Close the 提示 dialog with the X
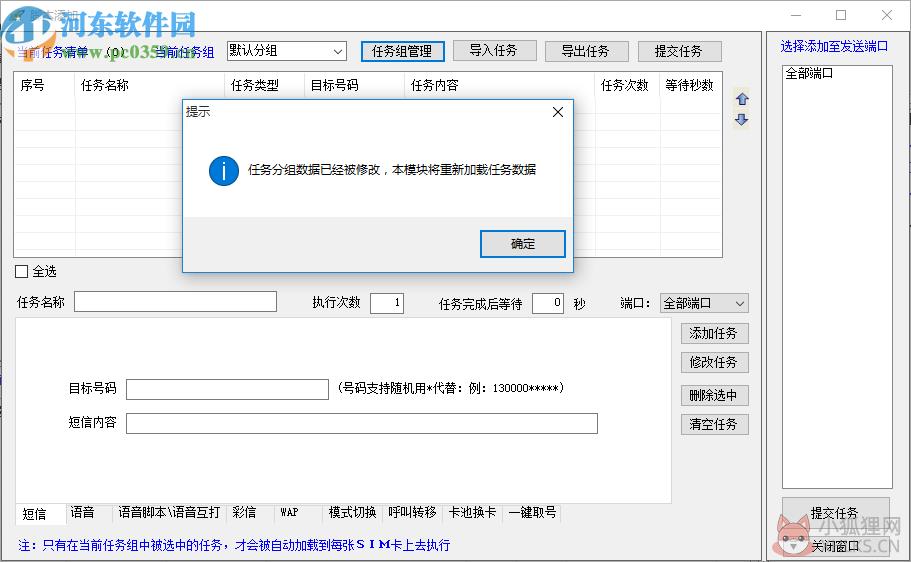 (558, 112)
